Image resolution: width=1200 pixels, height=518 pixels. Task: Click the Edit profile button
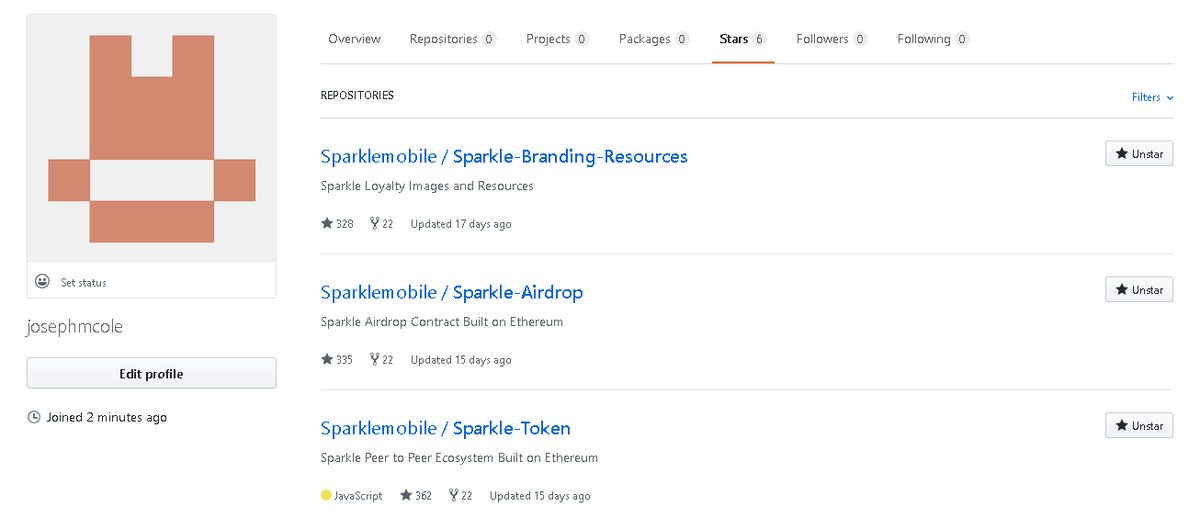pyautogui.click(x=151, y=374)
